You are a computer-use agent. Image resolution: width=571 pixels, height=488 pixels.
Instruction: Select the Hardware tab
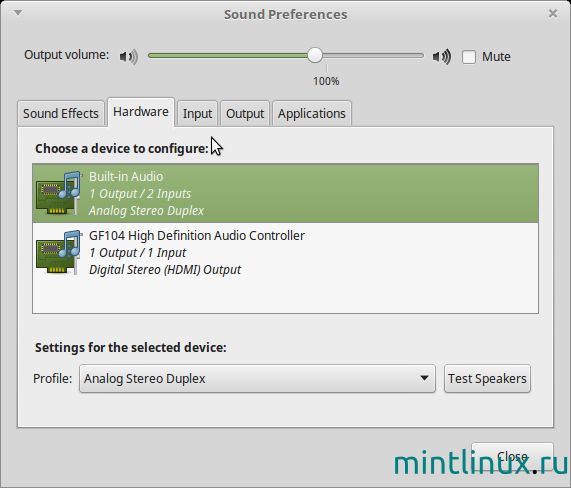click(x=141, y=112)
